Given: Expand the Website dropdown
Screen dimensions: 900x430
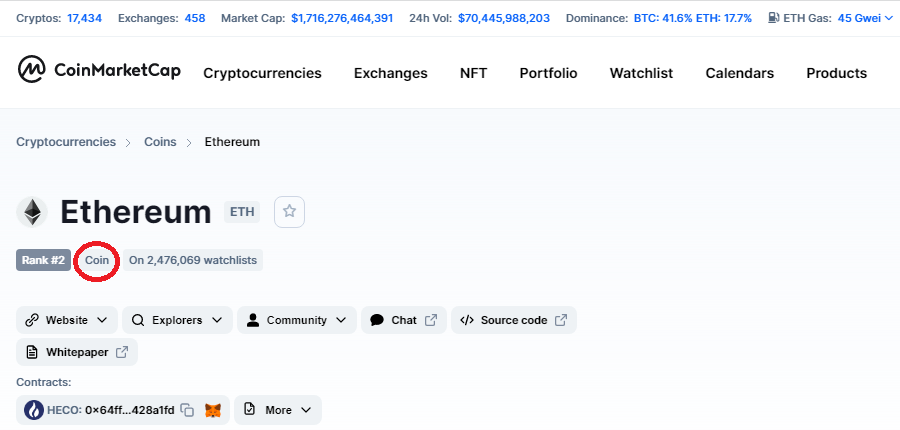Looking at the screenshot, I should [x=67, y=320].
